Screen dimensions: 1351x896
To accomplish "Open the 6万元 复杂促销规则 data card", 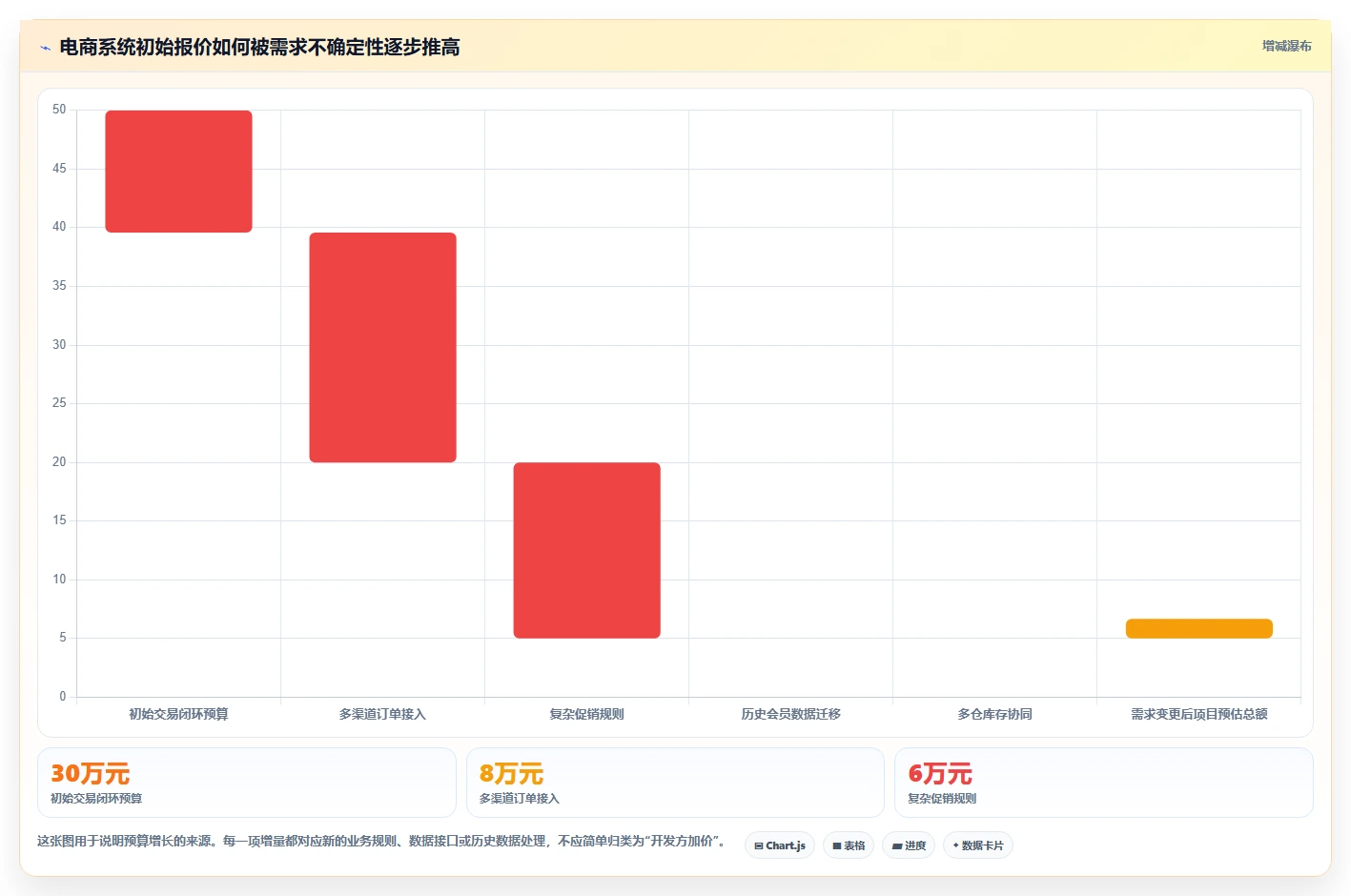I will 1104,783.
